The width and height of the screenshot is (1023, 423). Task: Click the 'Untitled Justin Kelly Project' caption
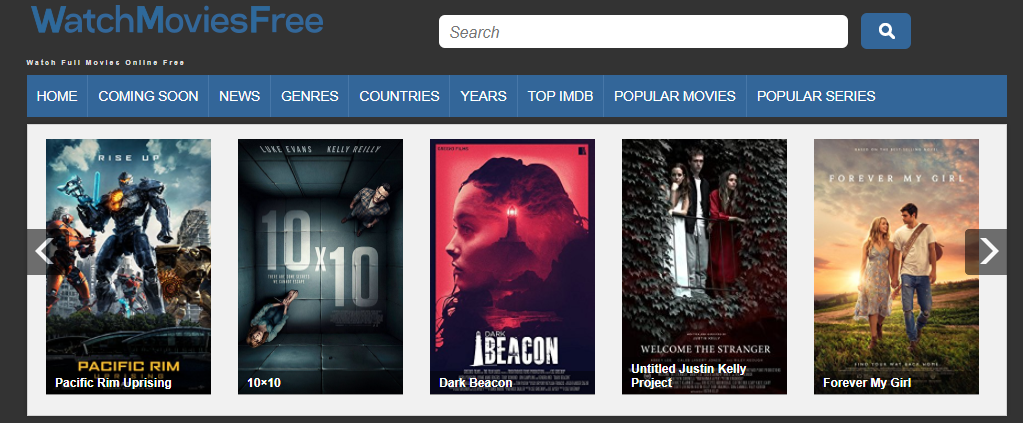pos(688,375)
